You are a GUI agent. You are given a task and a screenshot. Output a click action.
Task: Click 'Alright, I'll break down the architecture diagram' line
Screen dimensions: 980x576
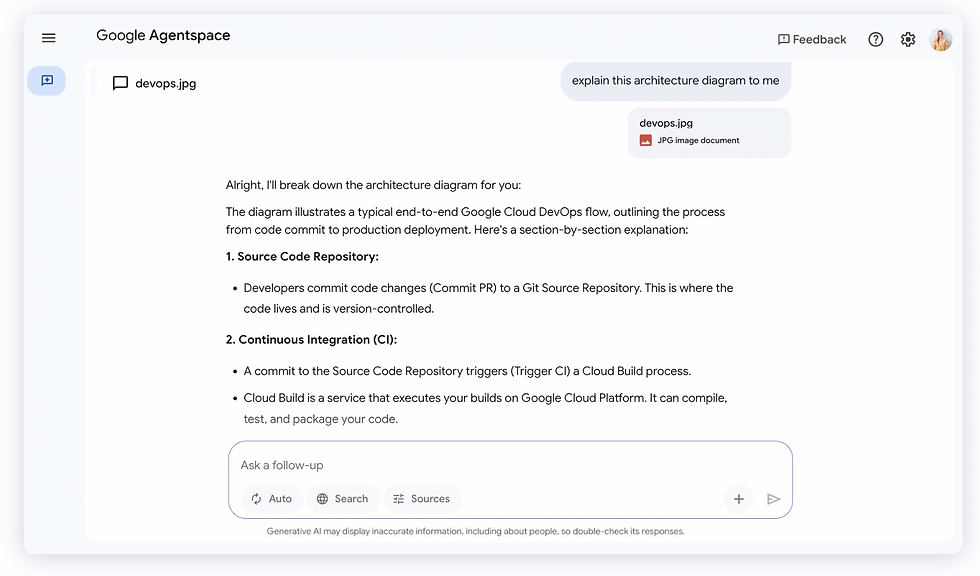coord(373,185)
